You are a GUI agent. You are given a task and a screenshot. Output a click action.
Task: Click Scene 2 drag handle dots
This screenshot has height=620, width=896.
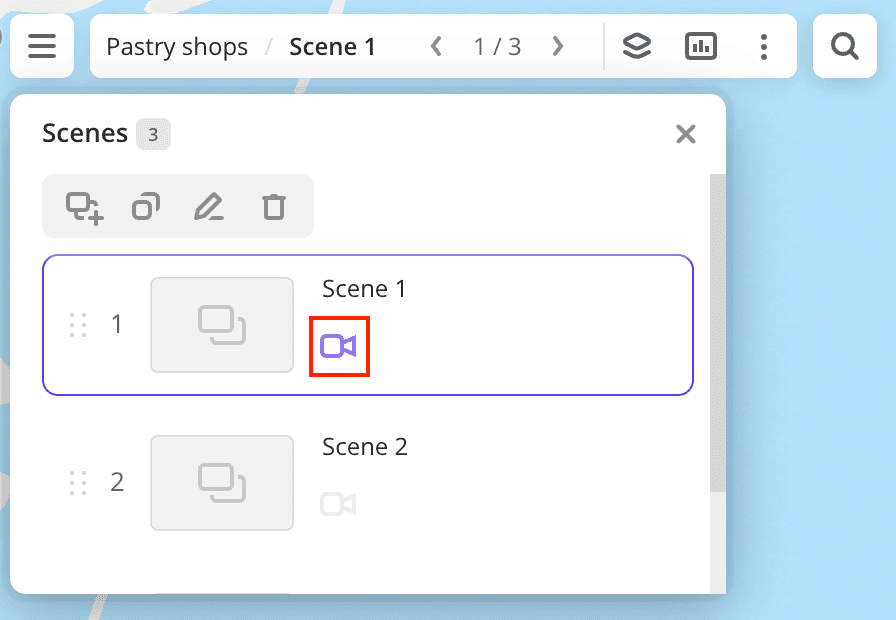pos(78,483)
